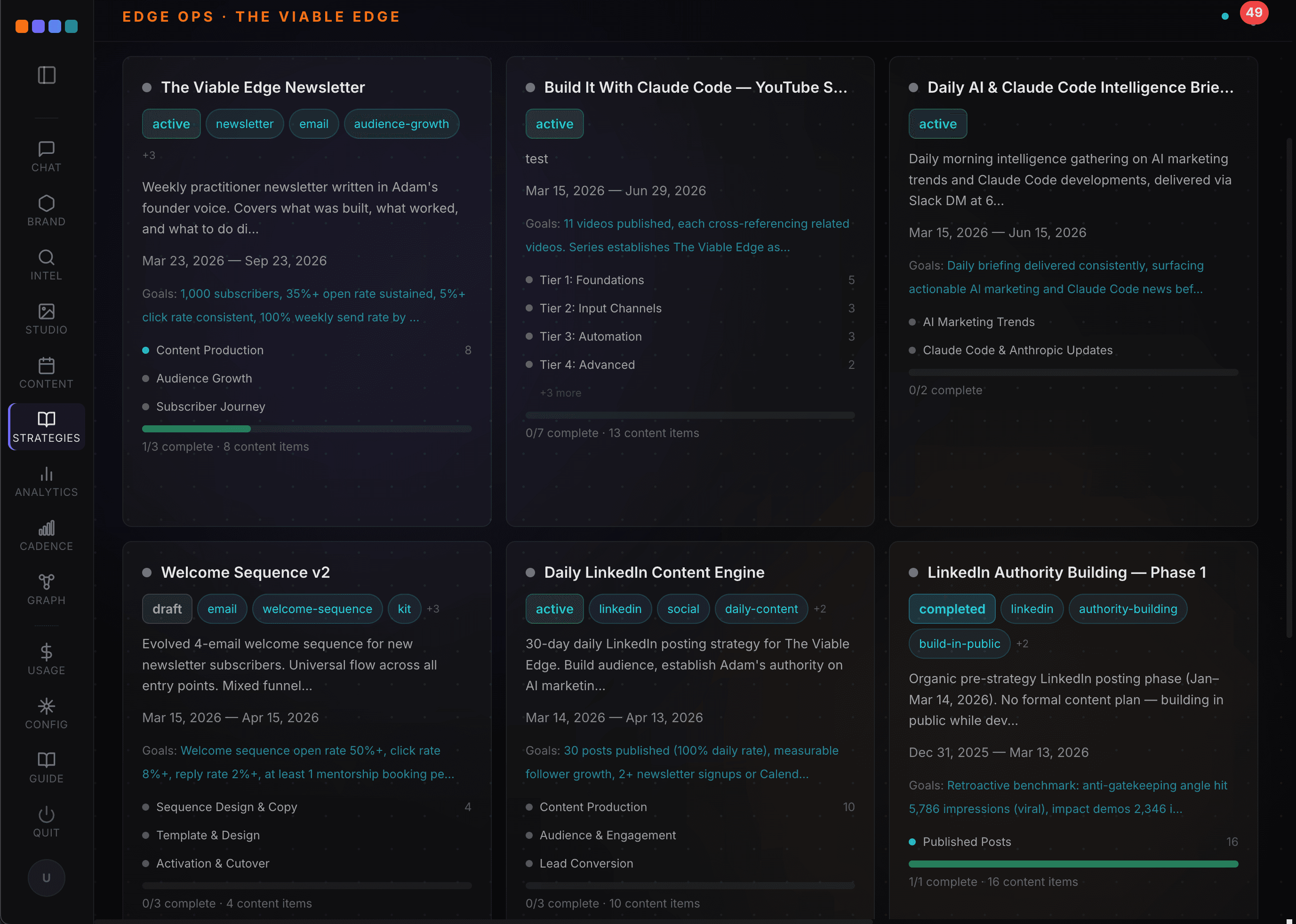View the Cadence section
This screenshot has width=1296, height=924.
(46, 535)
